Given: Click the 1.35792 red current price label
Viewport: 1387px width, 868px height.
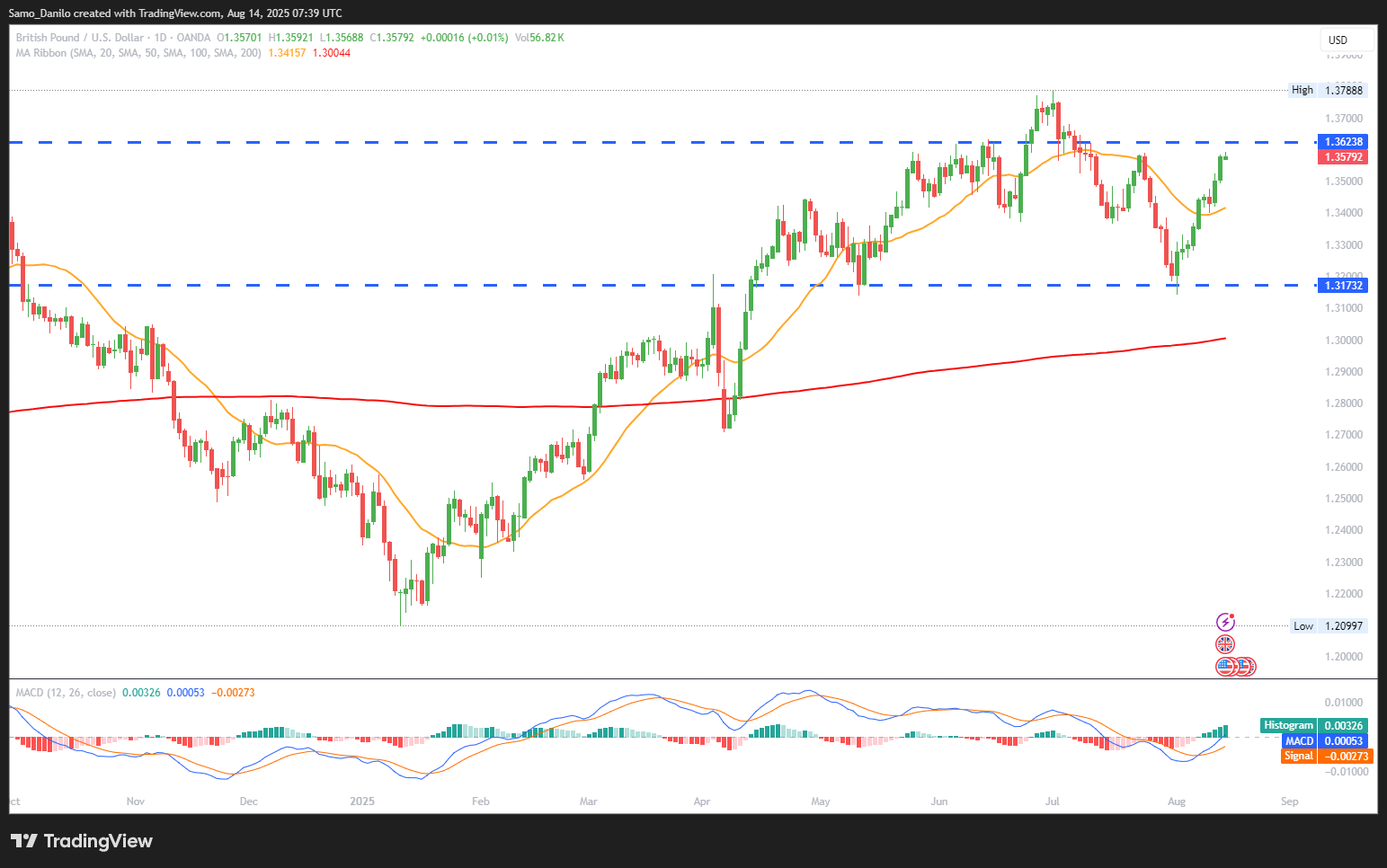Looking at the screenshot, I should point(1343,157).
